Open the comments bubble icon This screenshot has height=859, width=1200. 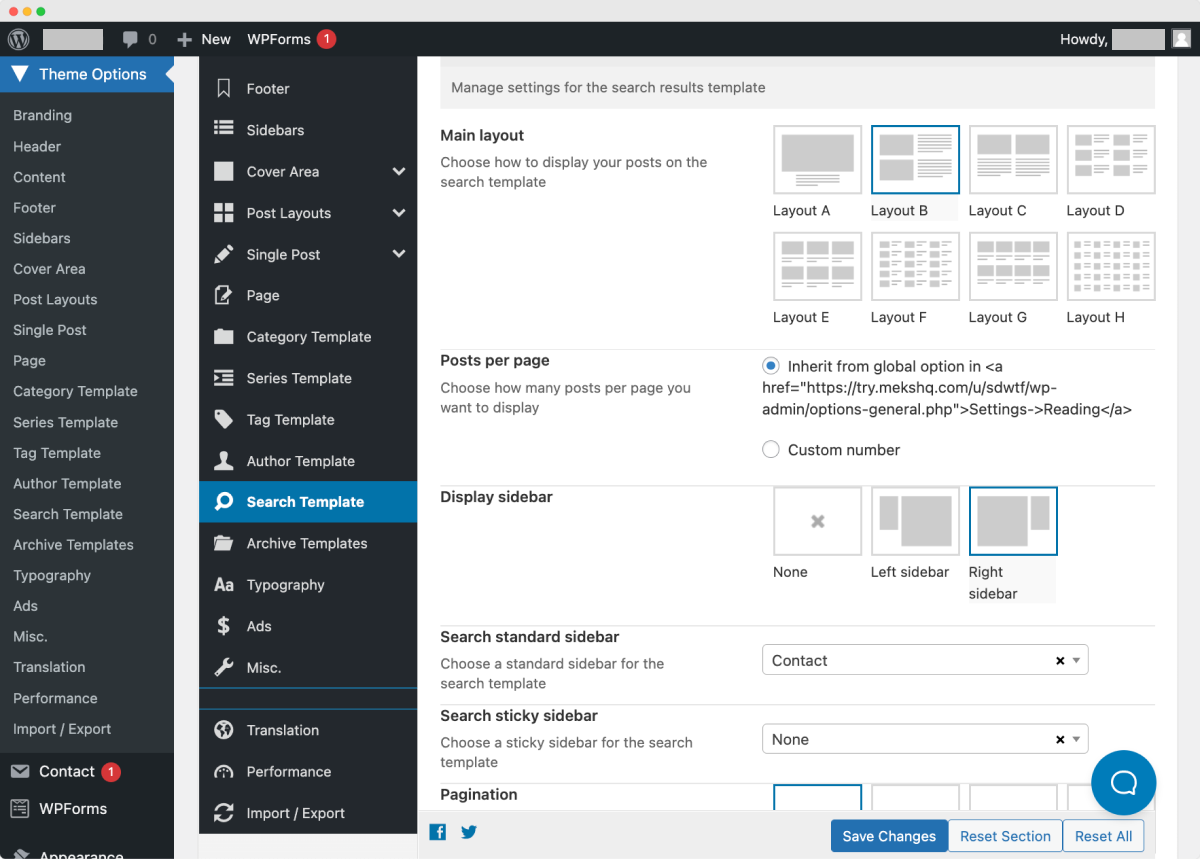tap(130, 39)
